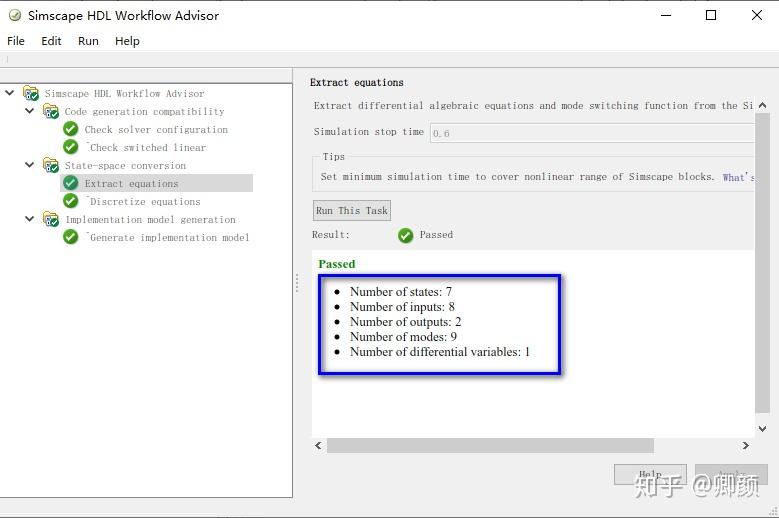The height and width of the screenshot is (518, 779).
Task: Click horizontal scrollbar left arrow
Action: pos(318,445)
